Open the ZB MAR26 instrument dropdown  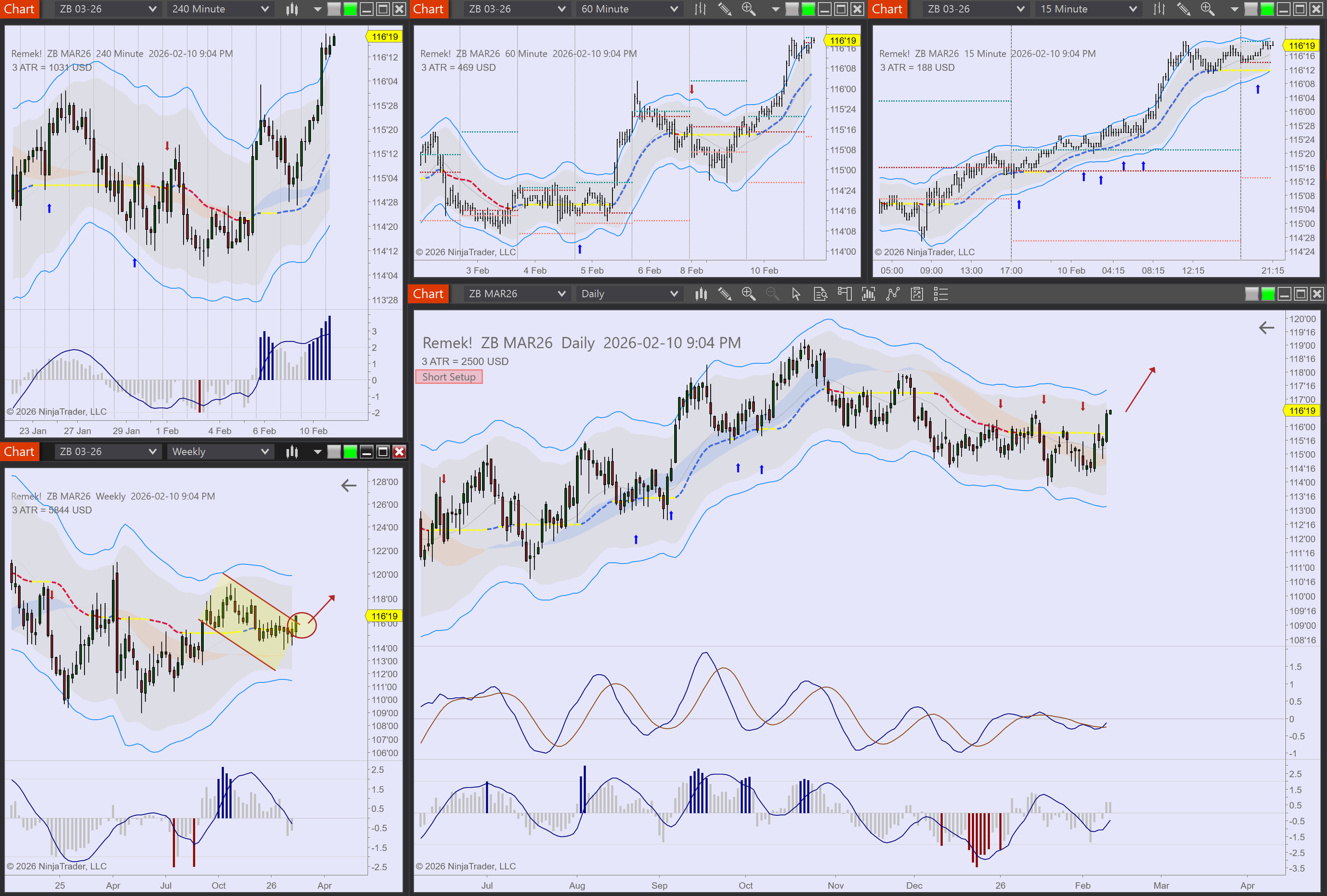[516, 294]
